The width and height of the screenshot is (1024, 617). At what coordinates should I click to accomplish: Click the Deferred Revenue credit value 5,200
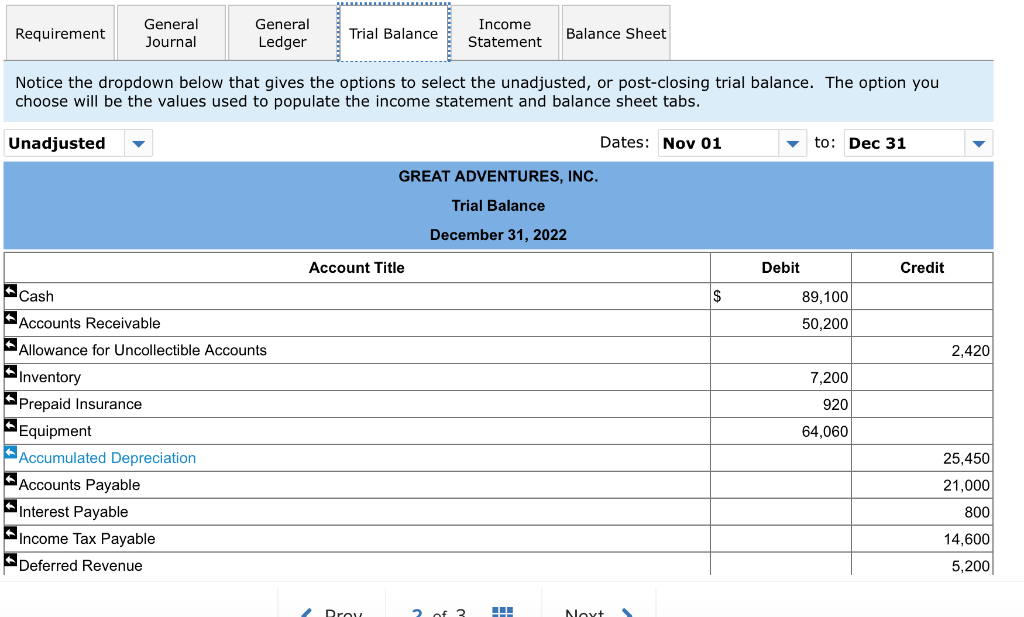click(x=970, y=566)
